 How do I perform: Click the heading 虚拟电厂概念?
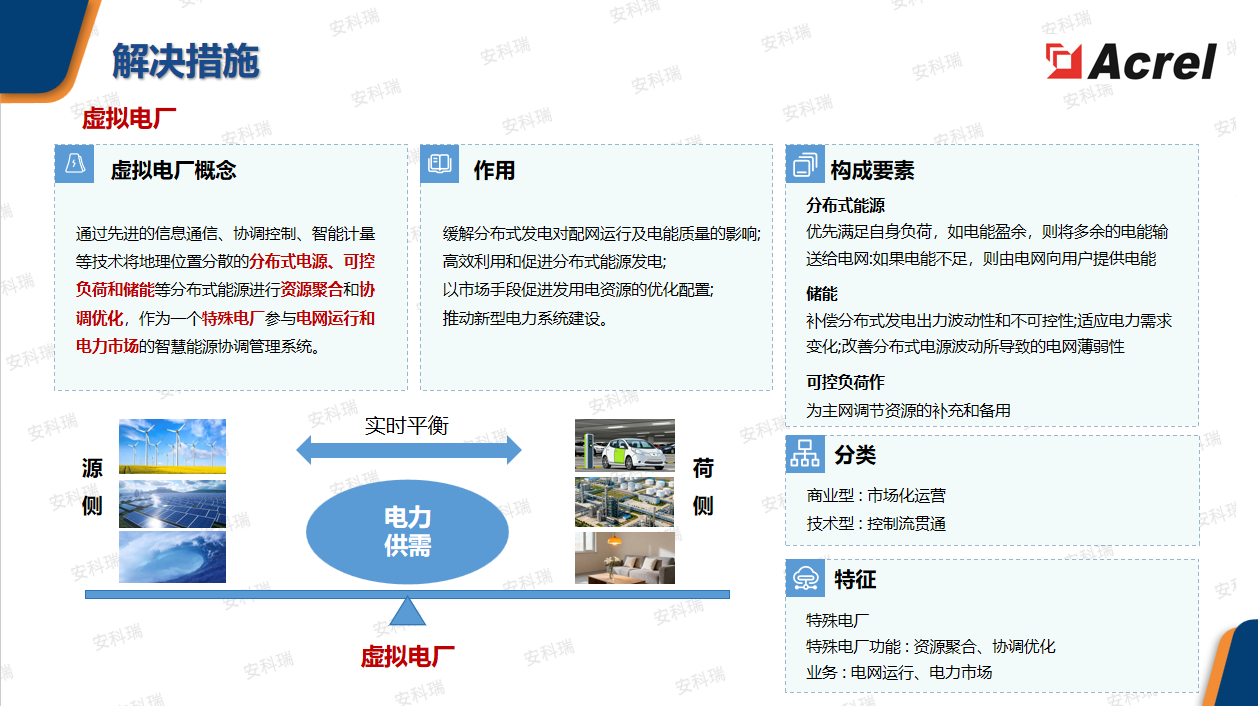[173, 170]
